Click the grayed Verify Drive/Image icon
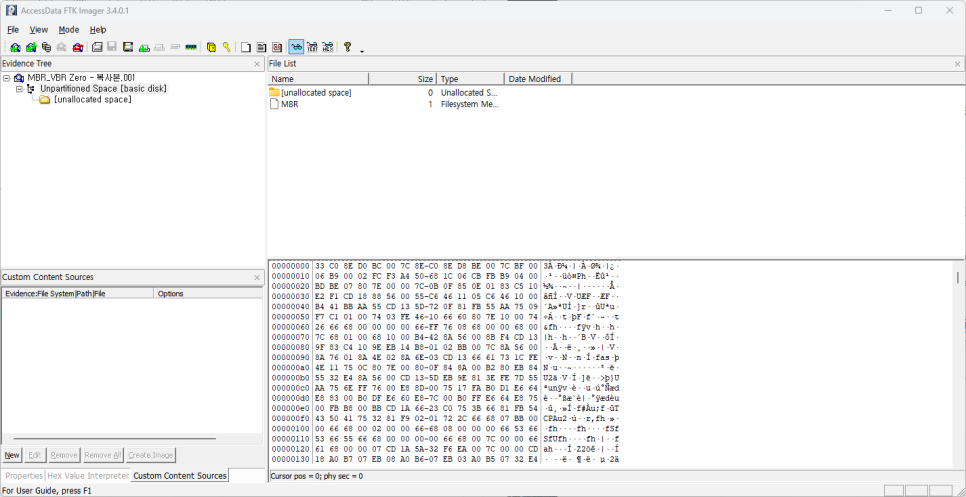The height and width of the screenshot is (497, 966). pyautogui.click(x=175, y=47)
